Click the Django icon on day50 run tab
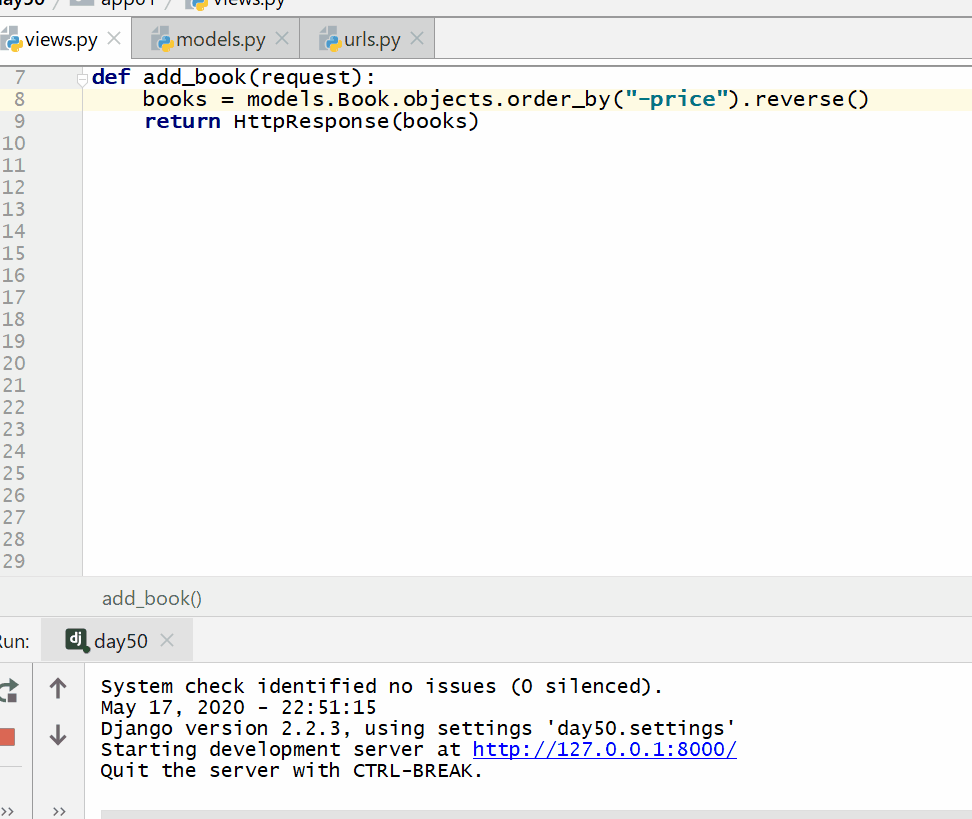The image size is (972, 819). 77,640
